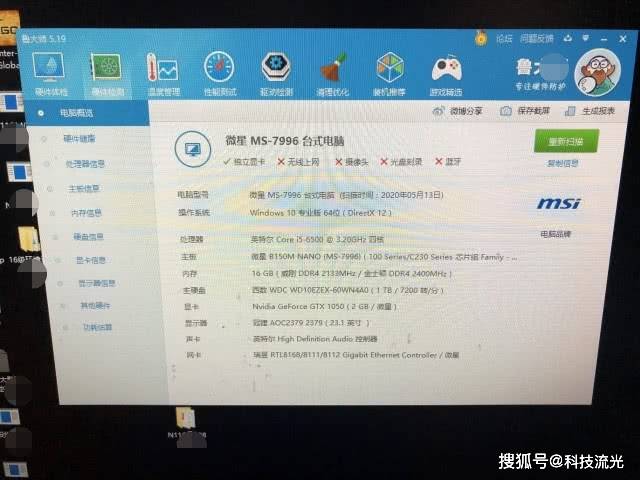The height and width of the screenshot is (480, 640).
Task: Select the 硬件检测 hardware detection icon
Action: tap(107, 74)
